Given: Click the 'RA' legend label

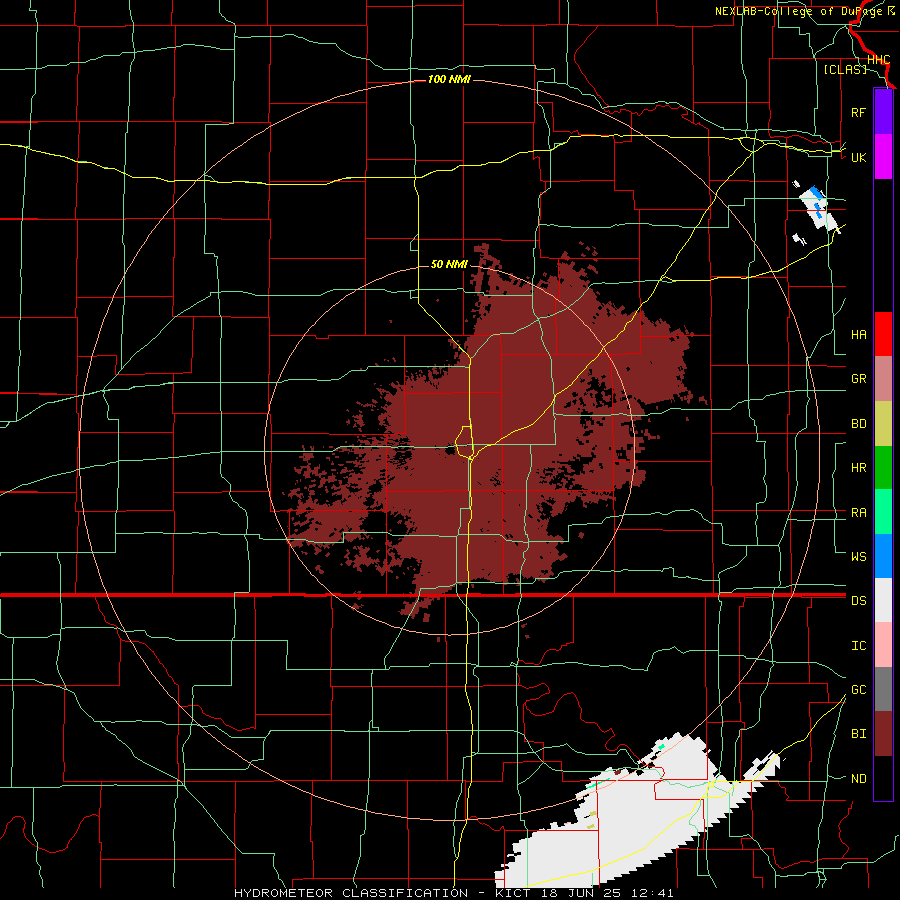Looking at the screenshot, I should point(858,513).
